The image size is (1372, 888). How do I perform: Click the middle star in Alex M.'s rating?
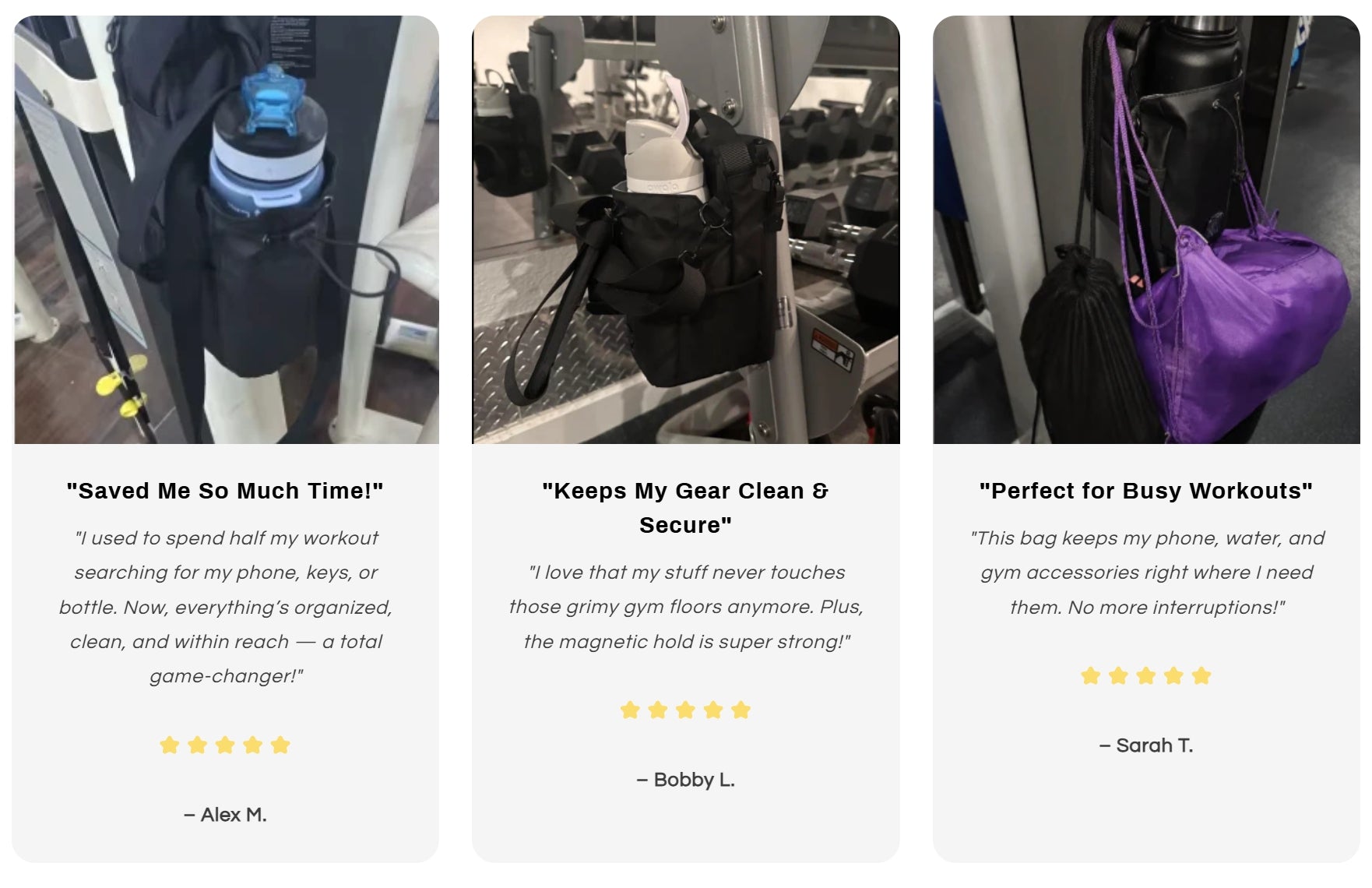(x=225, y=745)
